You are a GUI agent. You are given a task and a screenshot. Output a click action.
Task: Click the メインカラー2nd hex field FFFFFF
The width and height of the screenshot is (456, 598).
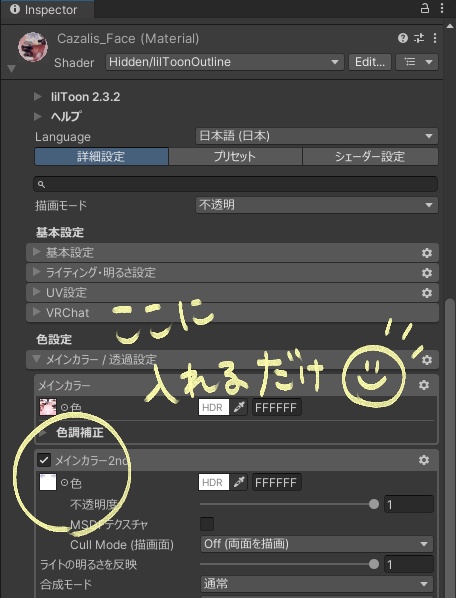click(276, 482)
